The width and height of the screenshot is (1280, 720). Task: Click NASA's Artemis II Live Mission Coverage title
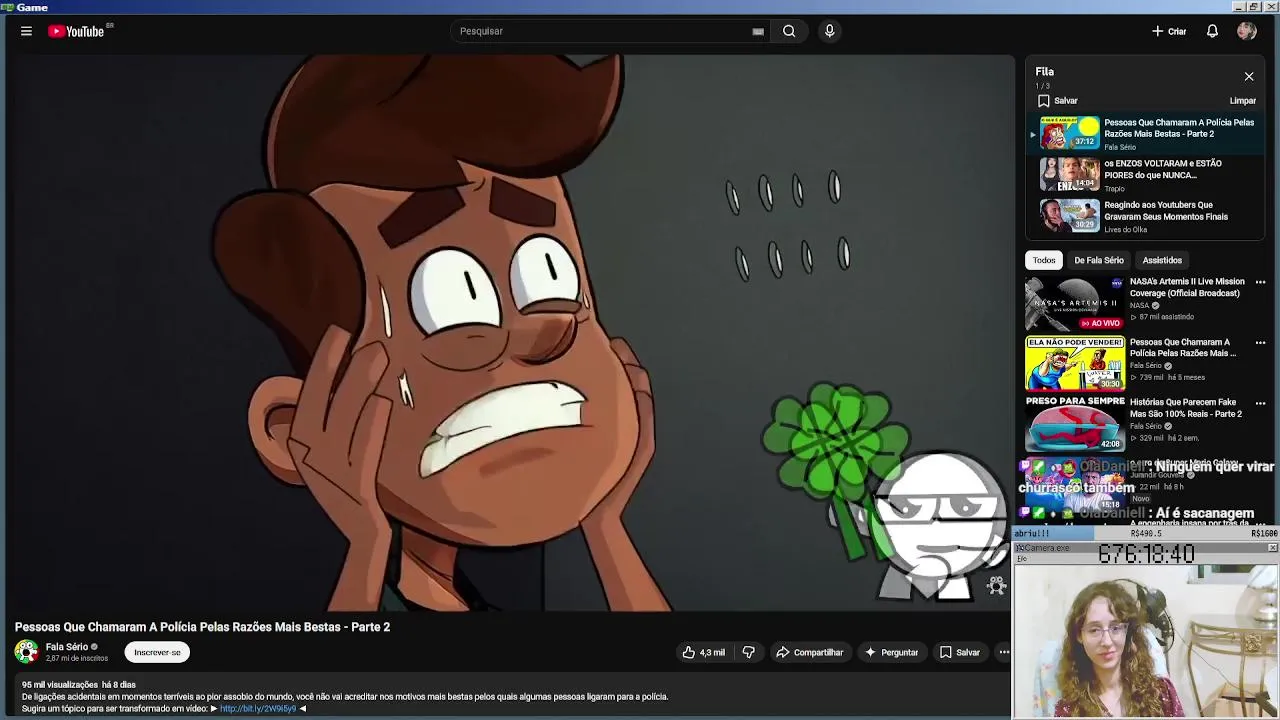[x=1187, y=287]
